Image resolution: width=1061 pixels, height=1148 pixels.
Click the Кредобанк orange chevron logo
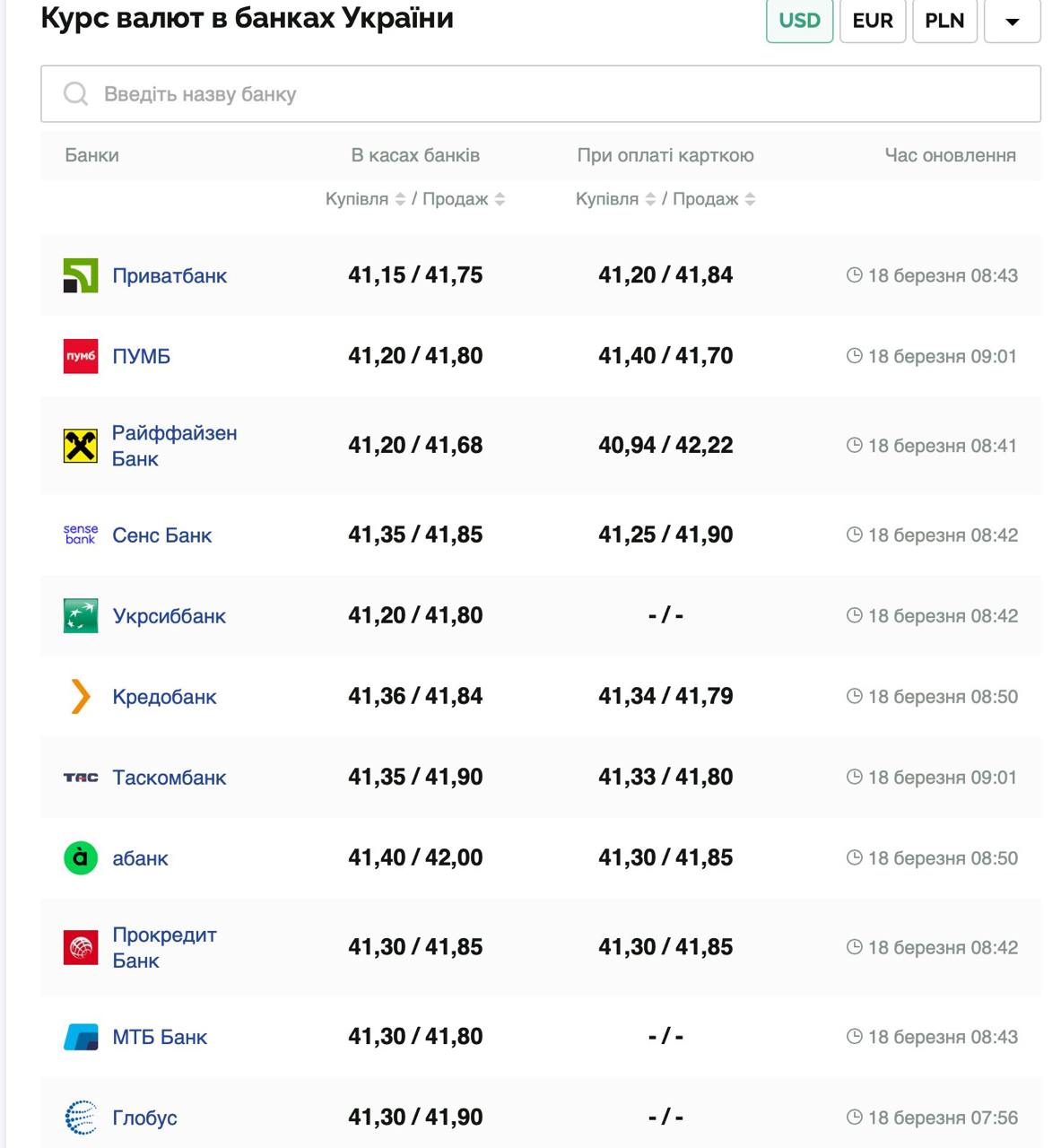coord(80,697)
